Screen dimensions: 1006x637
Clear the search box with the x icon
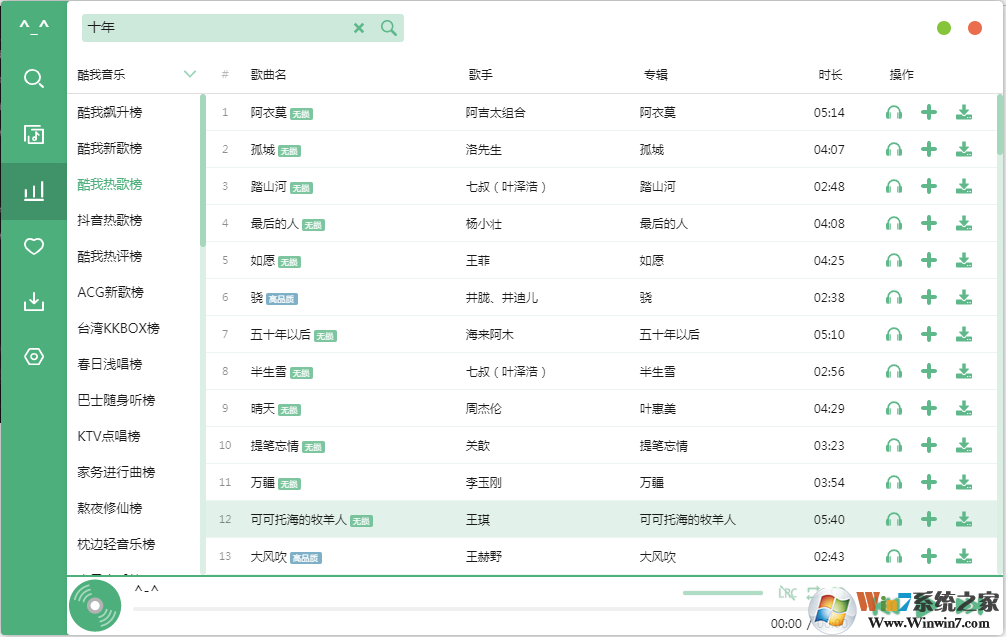(359, 28)
